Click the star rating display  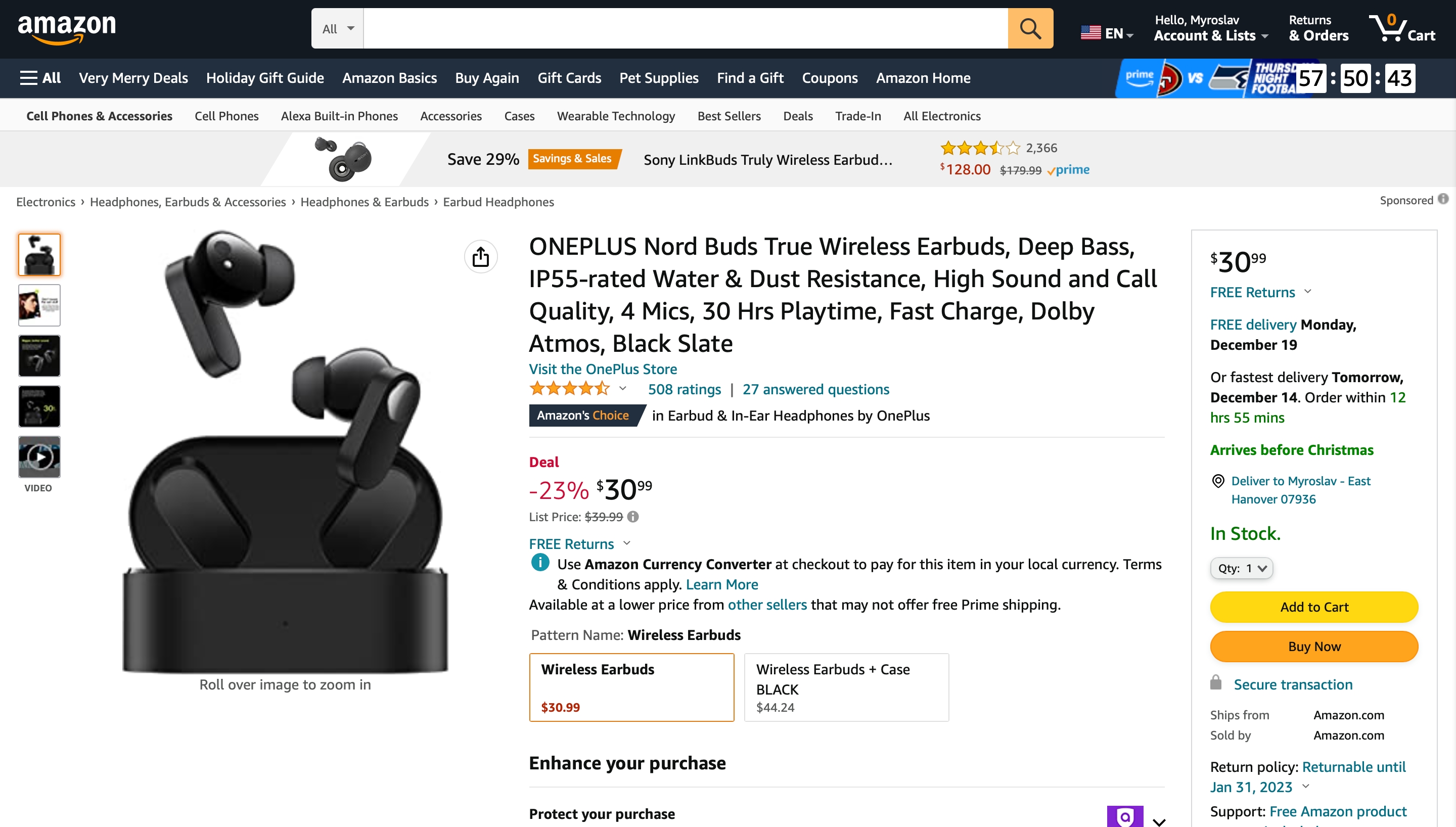[x=569, y=389]
